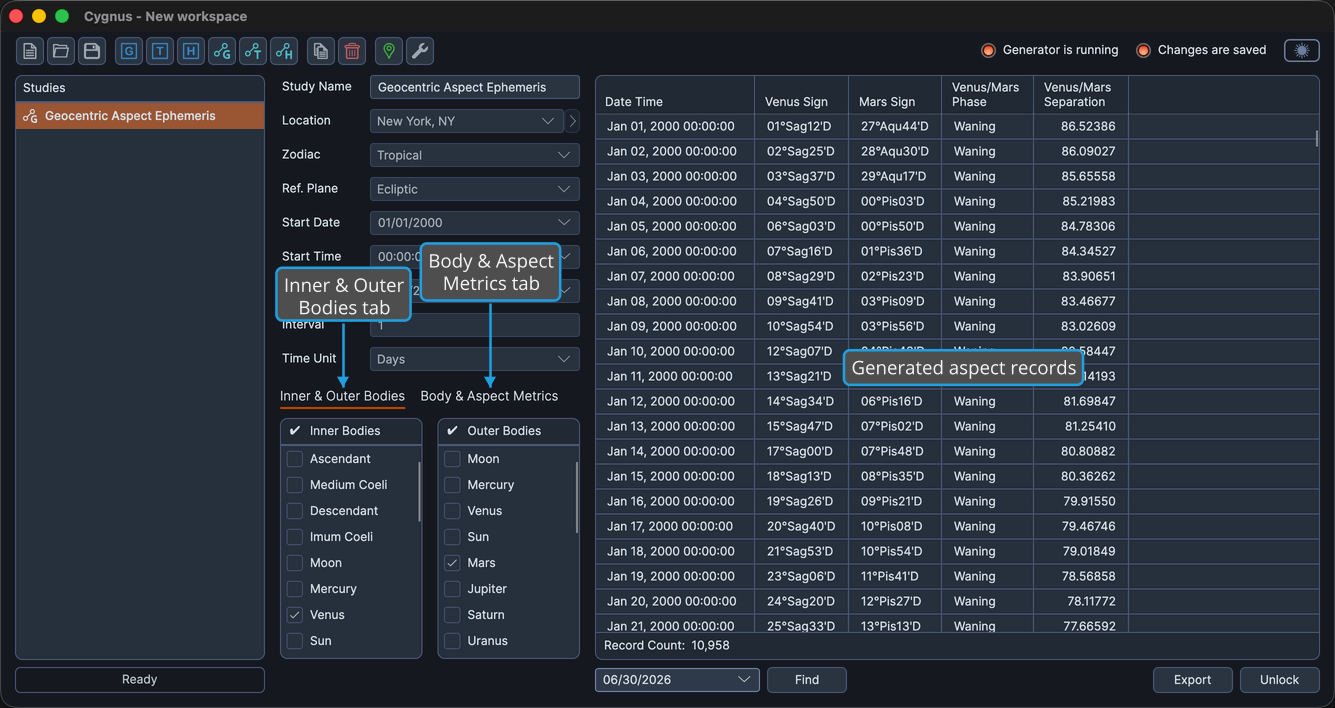Click the Unlock button

click(x=1279, y=680)
